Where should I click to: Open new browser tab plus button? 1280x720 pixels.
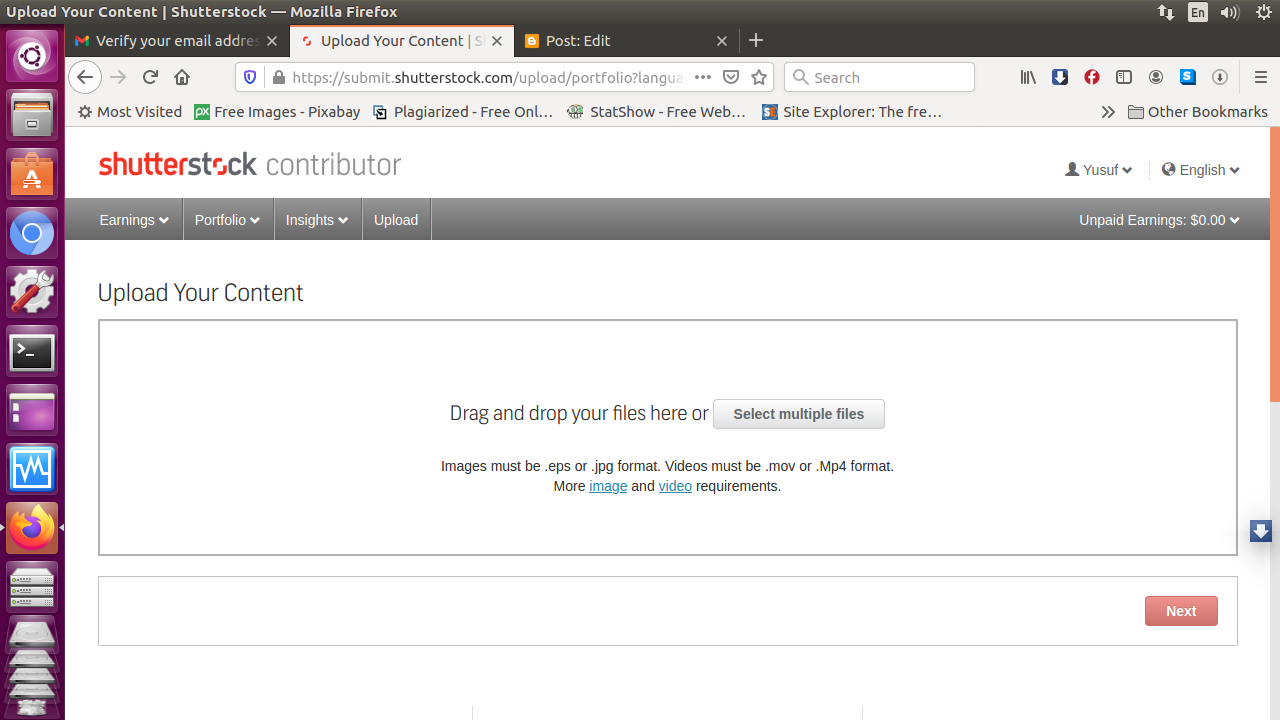point(756,40)
